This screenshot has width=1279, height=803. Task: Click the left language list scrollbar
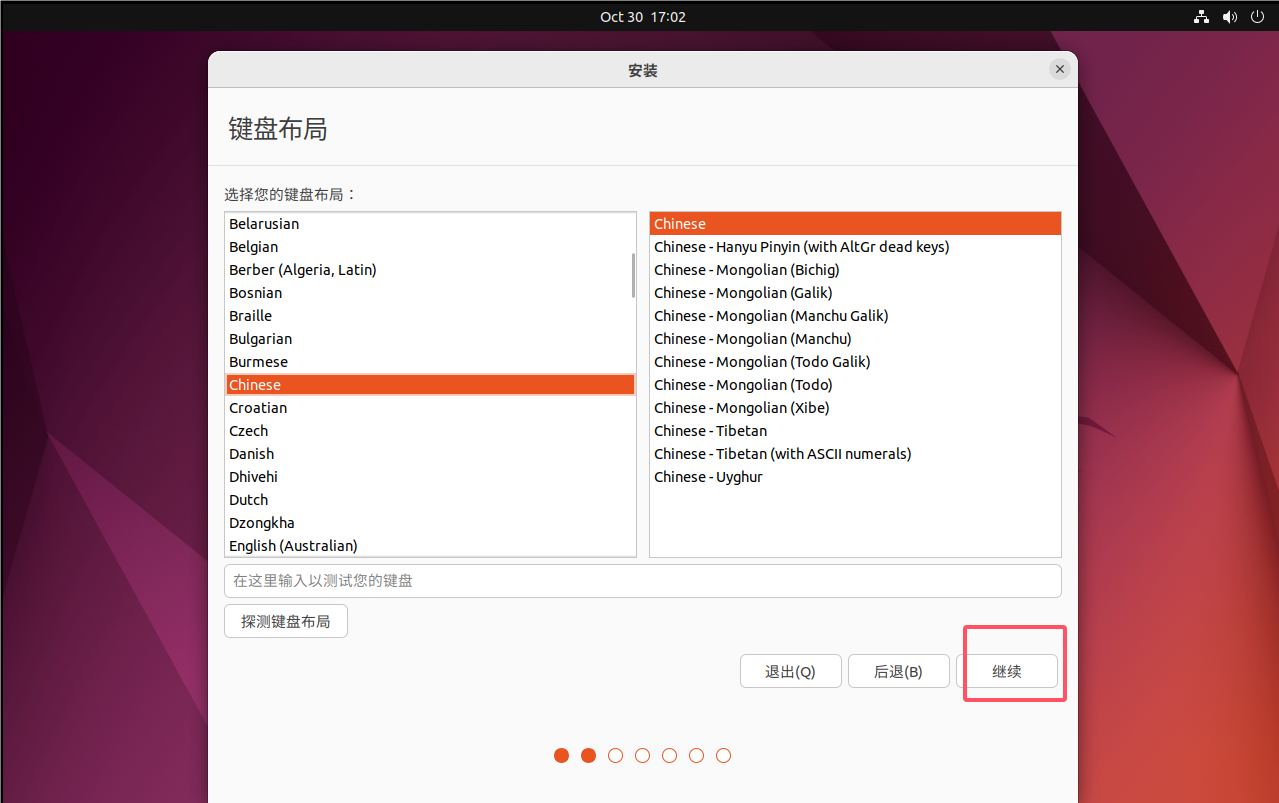click(633, 276)
